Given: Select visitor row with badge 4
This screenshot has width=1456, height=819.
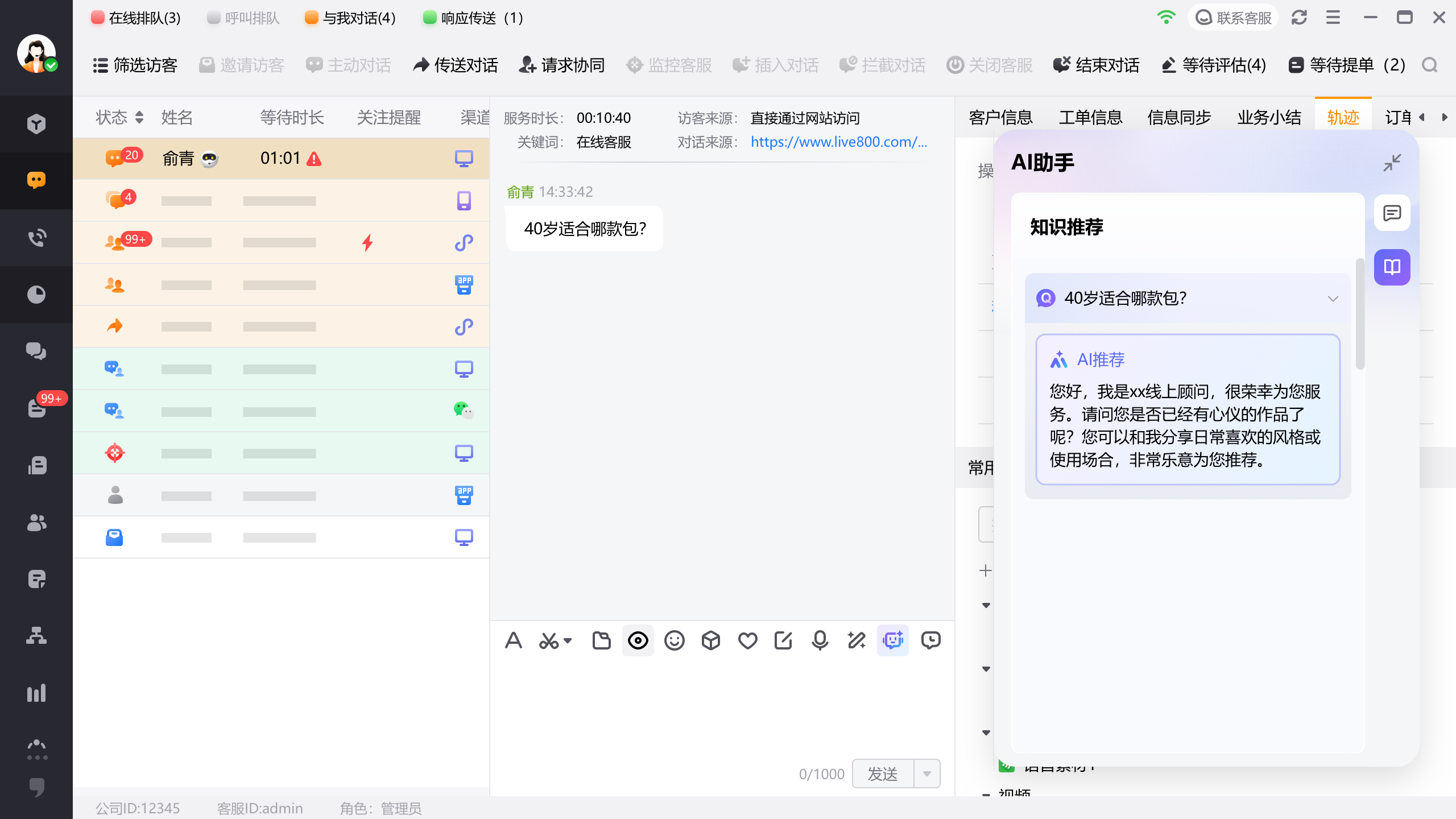Looking at the screenshot, I should pyautogui.click(x=281, y=200).
